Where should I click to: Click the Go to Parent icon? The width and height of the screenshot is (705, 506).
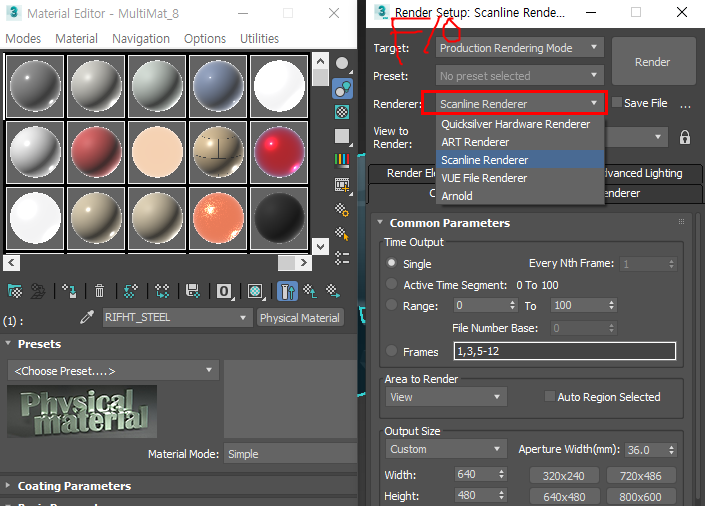pyautogui.click(x=310, y=291)
